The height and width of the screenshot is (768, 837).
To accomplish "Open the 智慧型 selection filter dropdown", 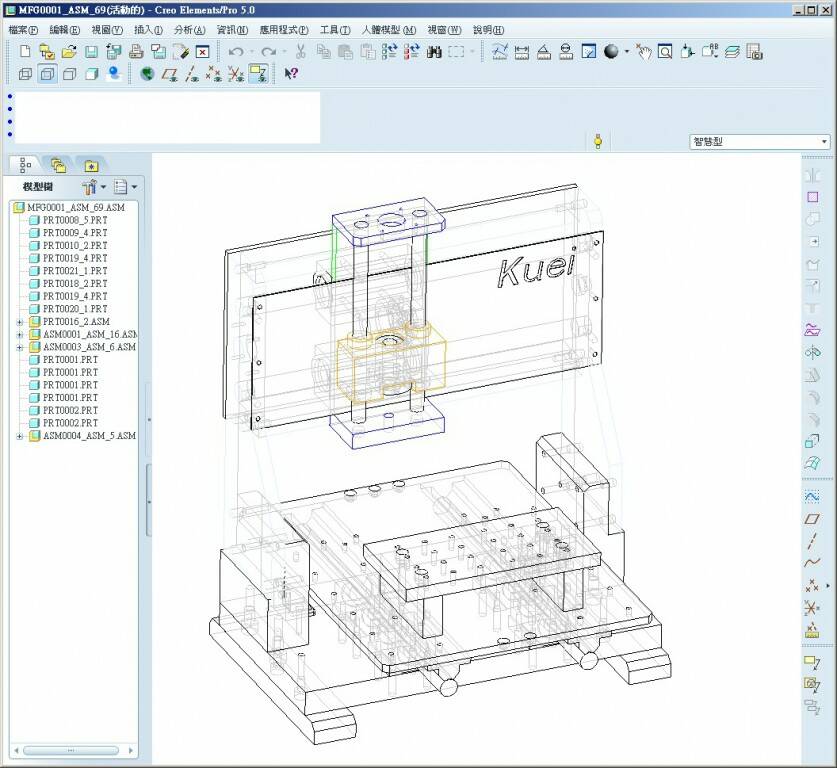I will [824, 142].
